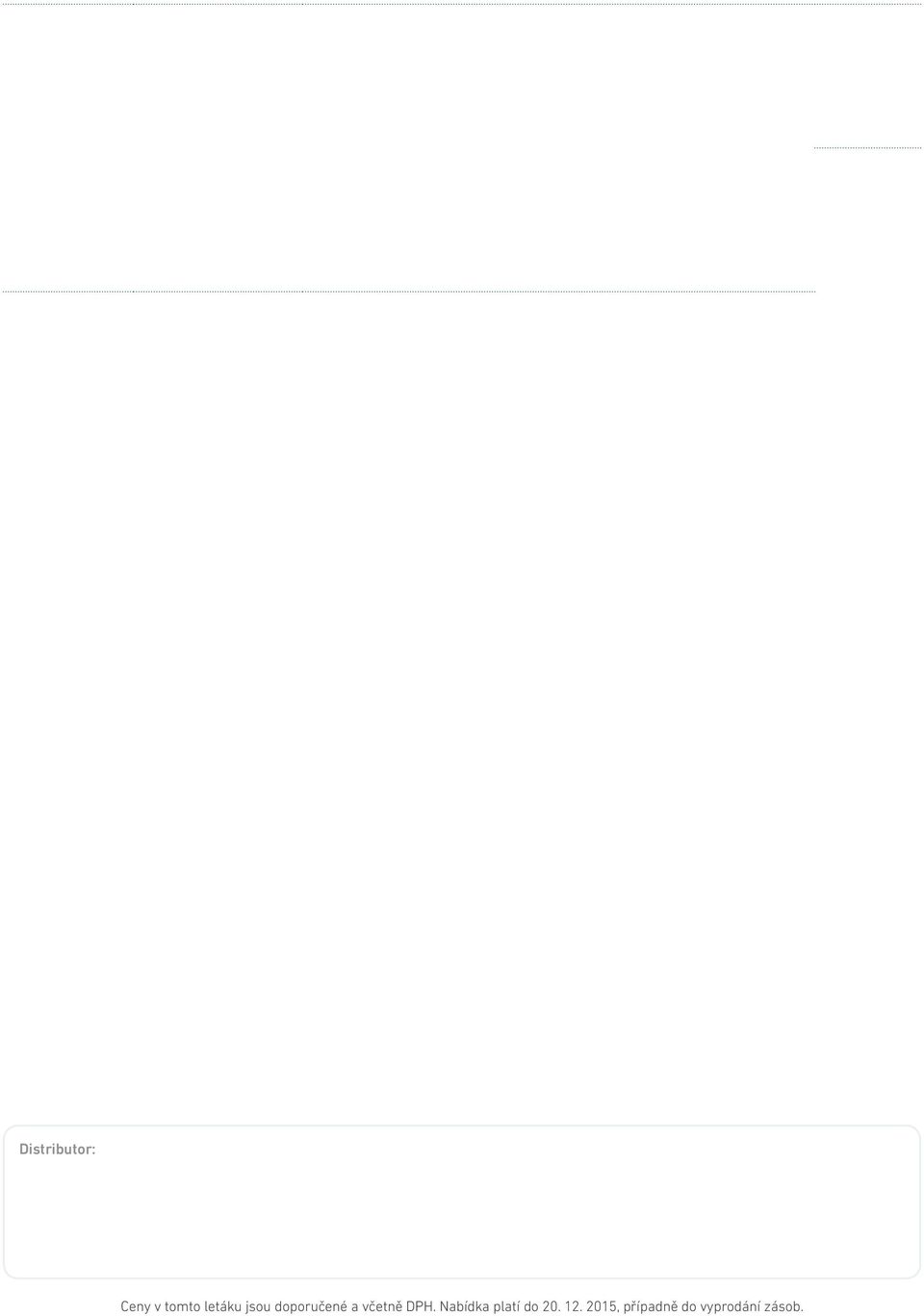Select the word "letáku" in the footer
Viewport: 924px width, 1316px height.
(x=223, y=1306)
